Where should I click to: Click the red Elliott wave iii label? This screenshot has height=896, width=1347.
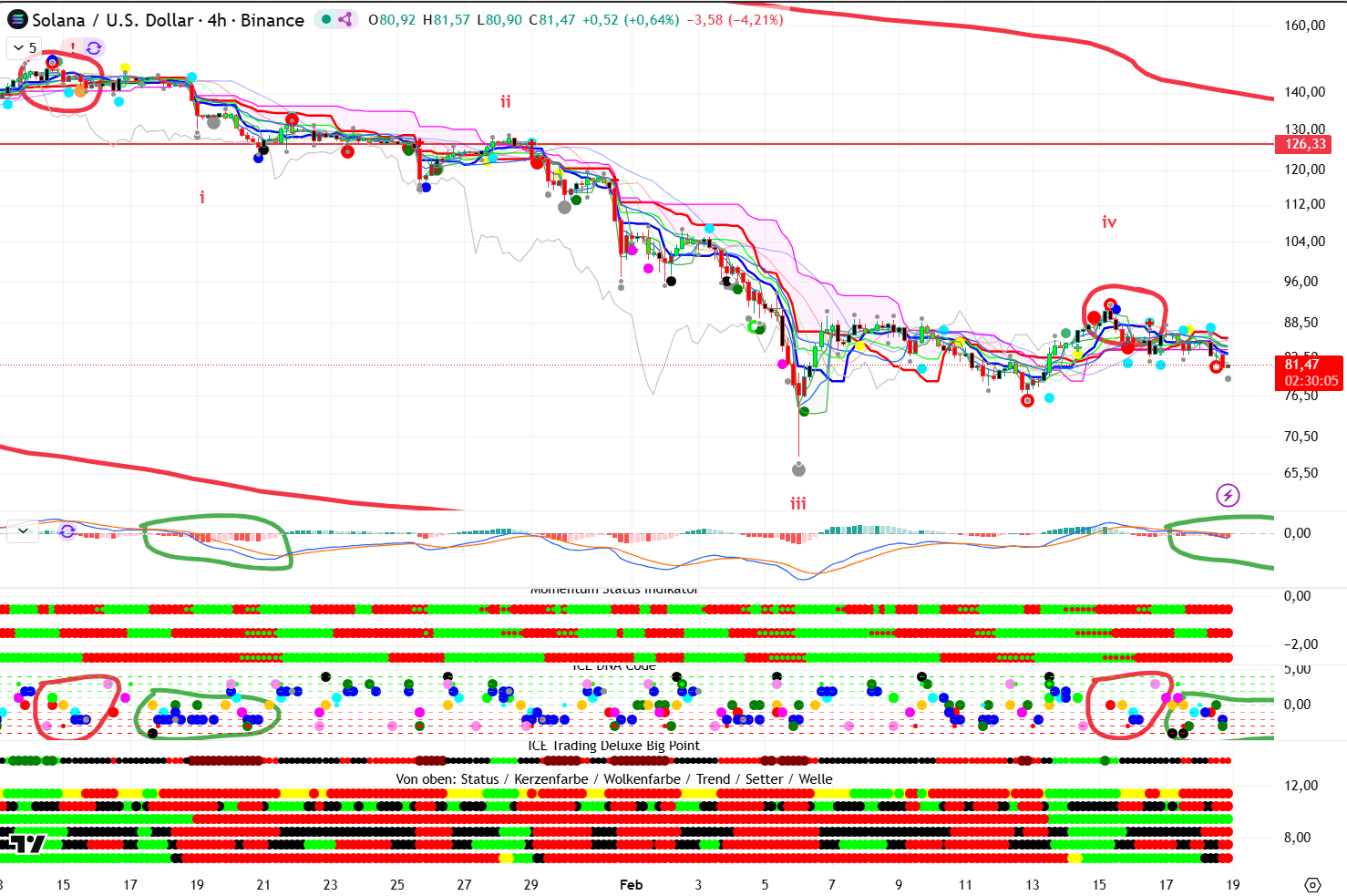[798, 503]
